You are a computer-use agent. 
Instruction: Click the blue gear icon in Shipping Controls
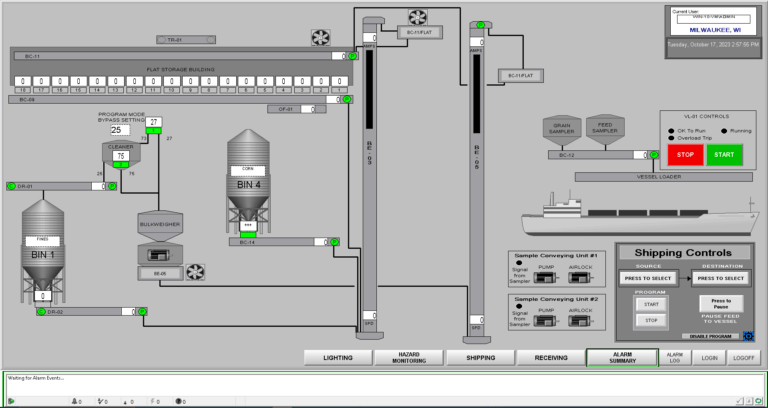click(747, 336)
